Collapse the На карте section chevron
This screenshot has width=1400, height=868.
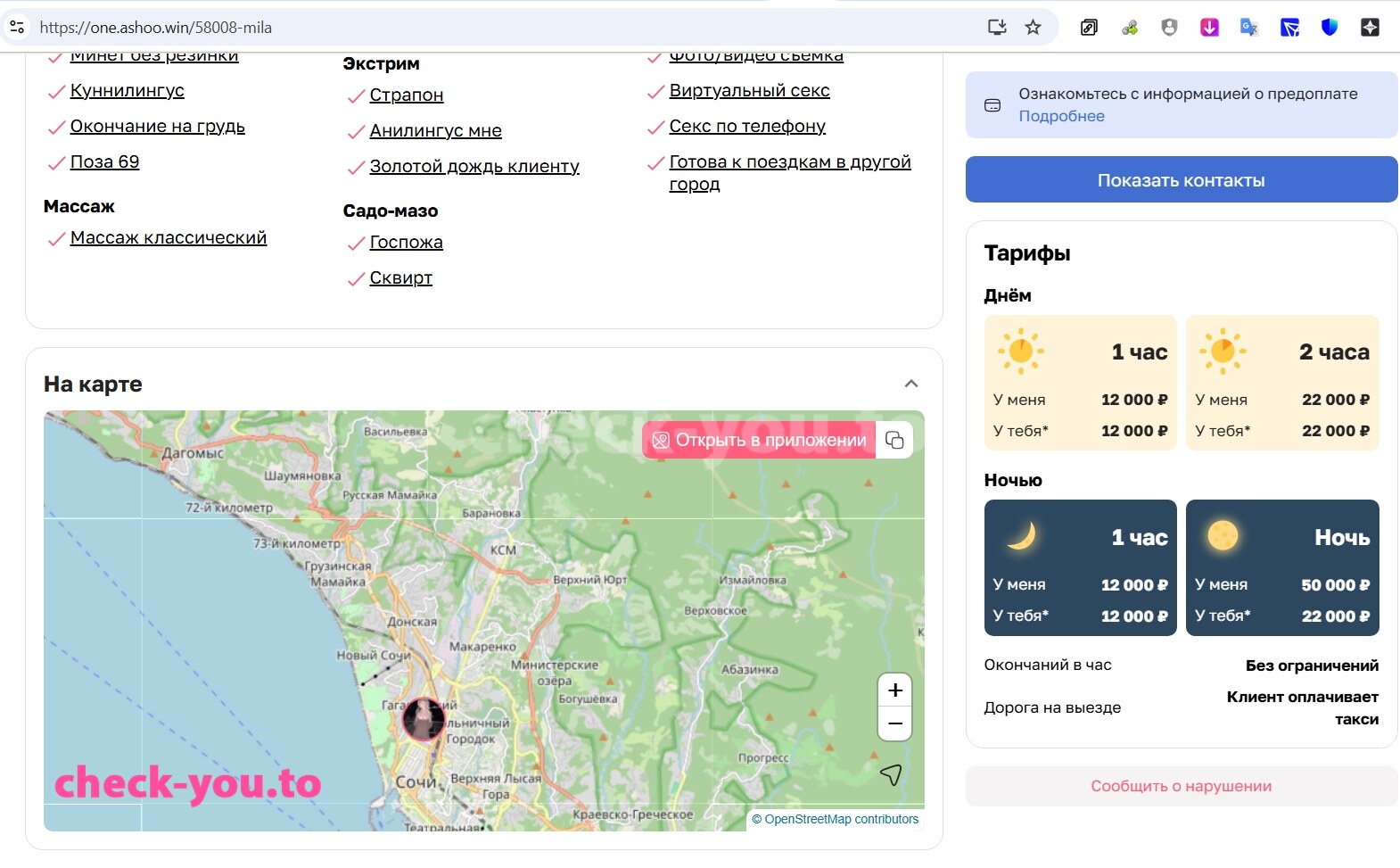coord(911,384)
